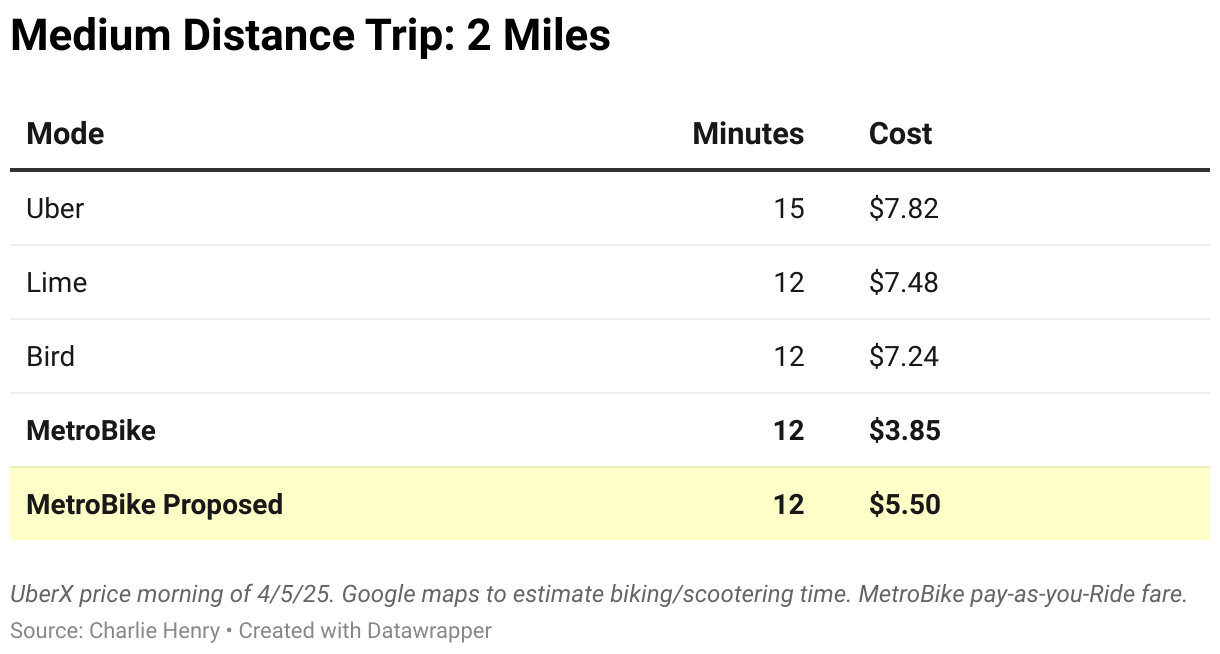This screenshot has width=1220, height=654.
Task: Click the $7.82 Uber cost
Action: pyautogui.click(x=903, y=208)
